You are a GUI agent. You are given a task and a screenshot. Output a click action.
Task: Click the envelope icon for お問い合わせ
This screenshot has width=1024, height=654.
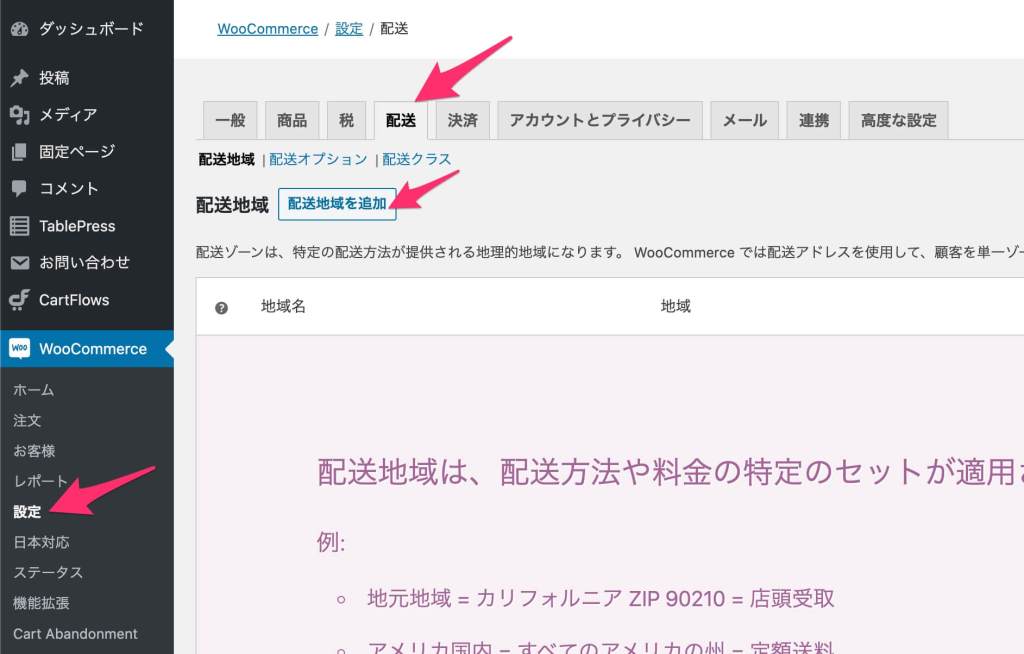click(19, 263)
